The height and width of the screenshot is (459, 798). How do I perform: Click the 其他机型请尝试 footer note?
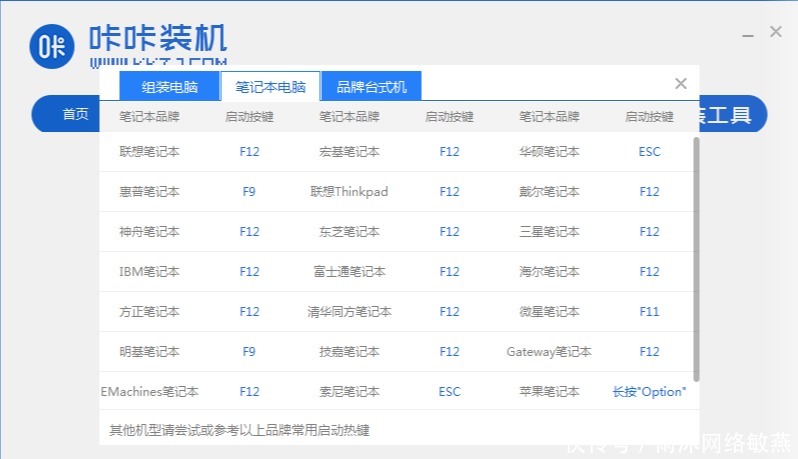click(x=239, y=430)
